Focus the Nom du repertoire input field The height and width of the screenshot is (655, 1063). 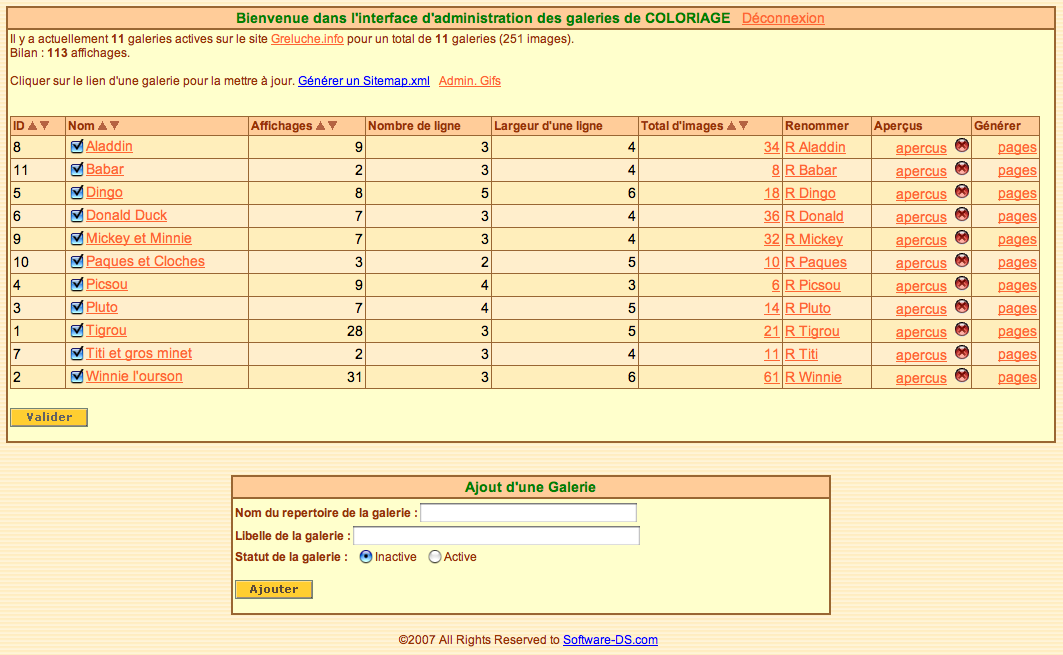click(528, 513)
